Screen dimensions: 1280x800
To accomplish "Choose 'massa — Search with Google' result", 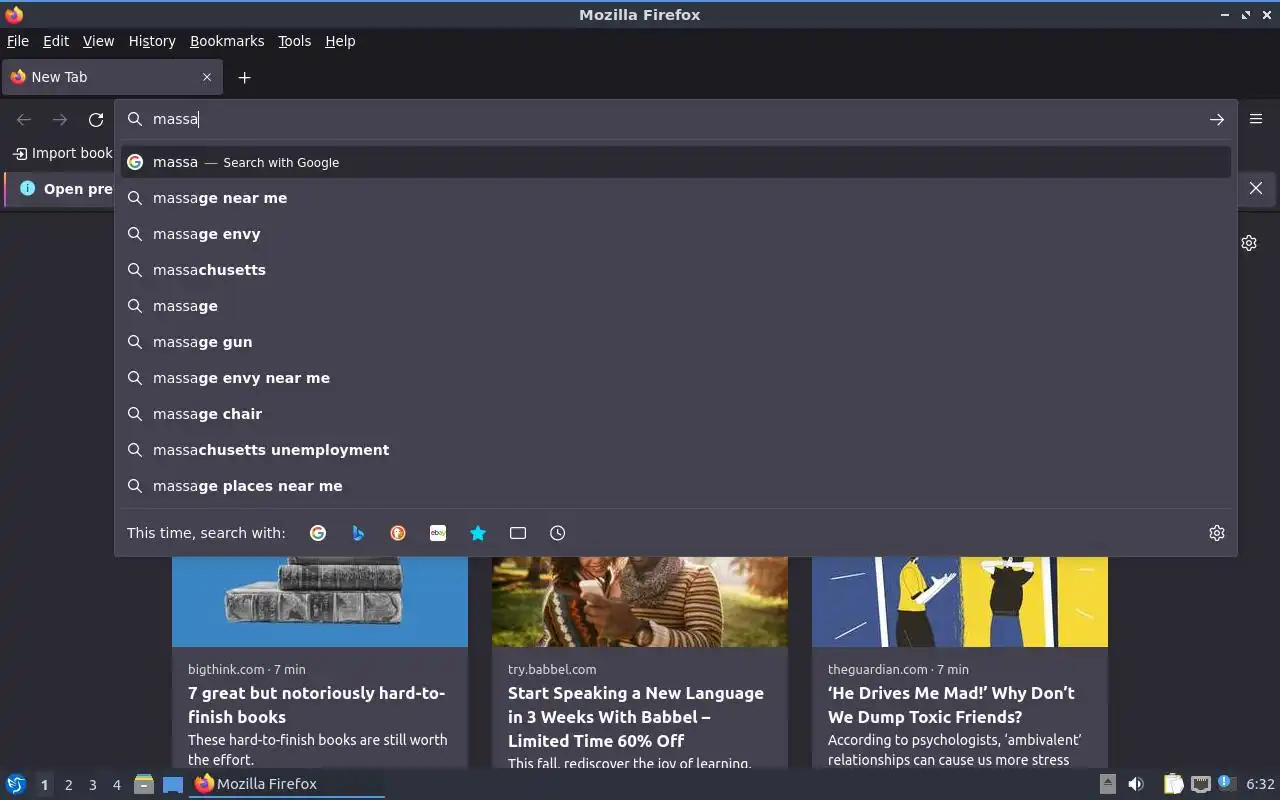I will (x=675, y=162).
